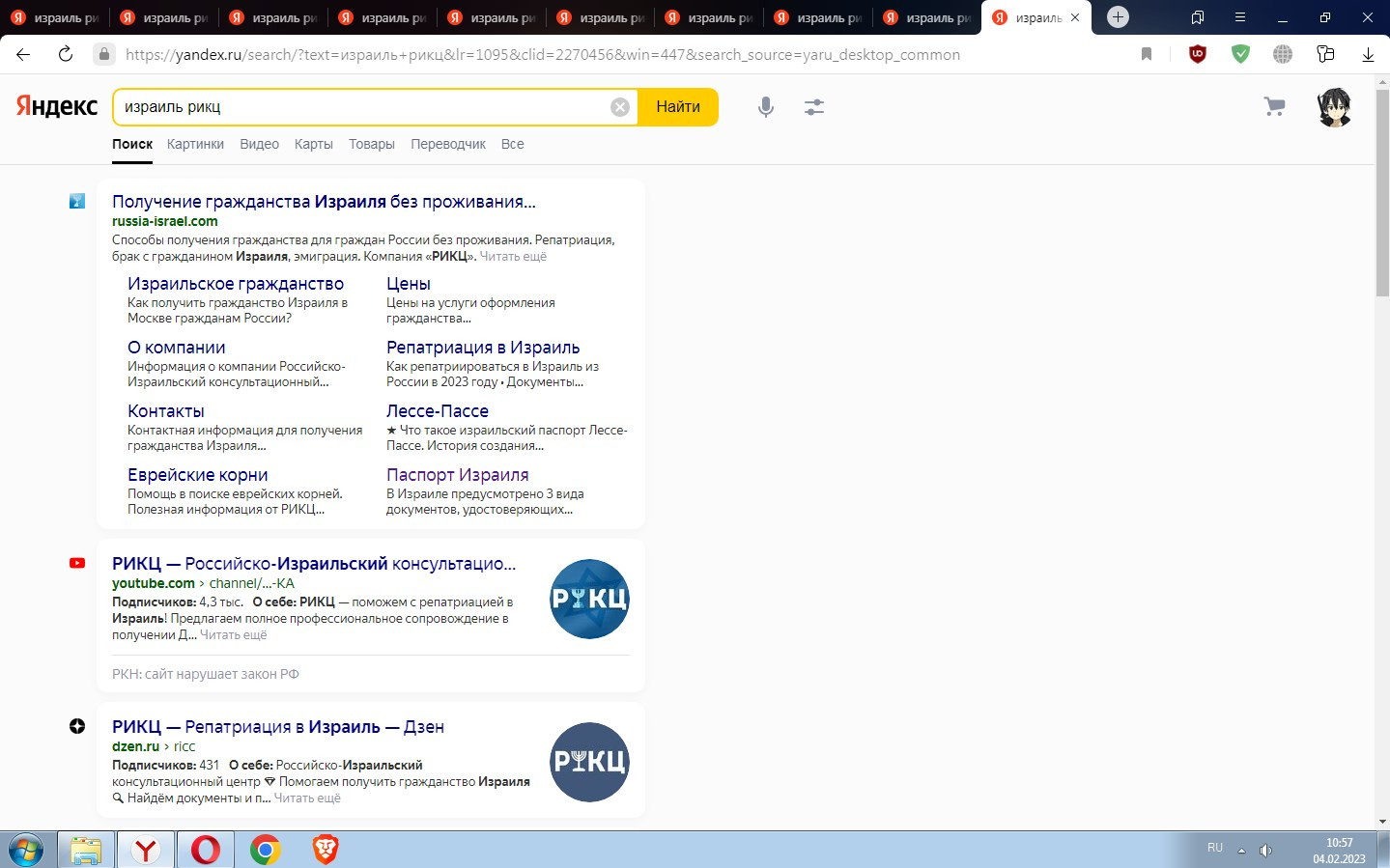The height and width of the screenshot is (868, 1390).
Task: Show hidden tray icons arrow
Action: (x=1241, y=851)
